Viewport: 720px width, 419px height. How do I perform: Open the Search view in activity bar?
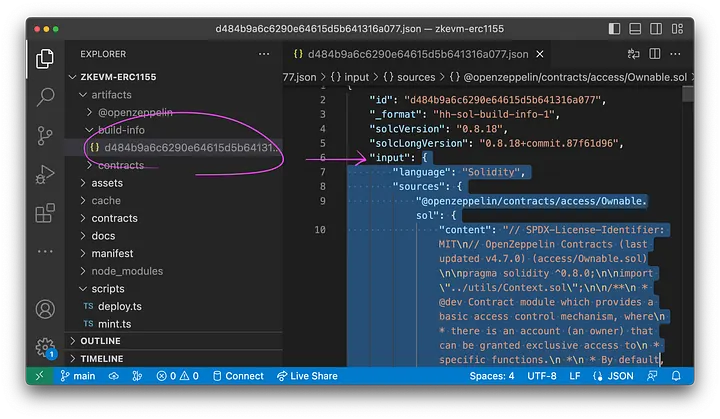coord(45,96)
